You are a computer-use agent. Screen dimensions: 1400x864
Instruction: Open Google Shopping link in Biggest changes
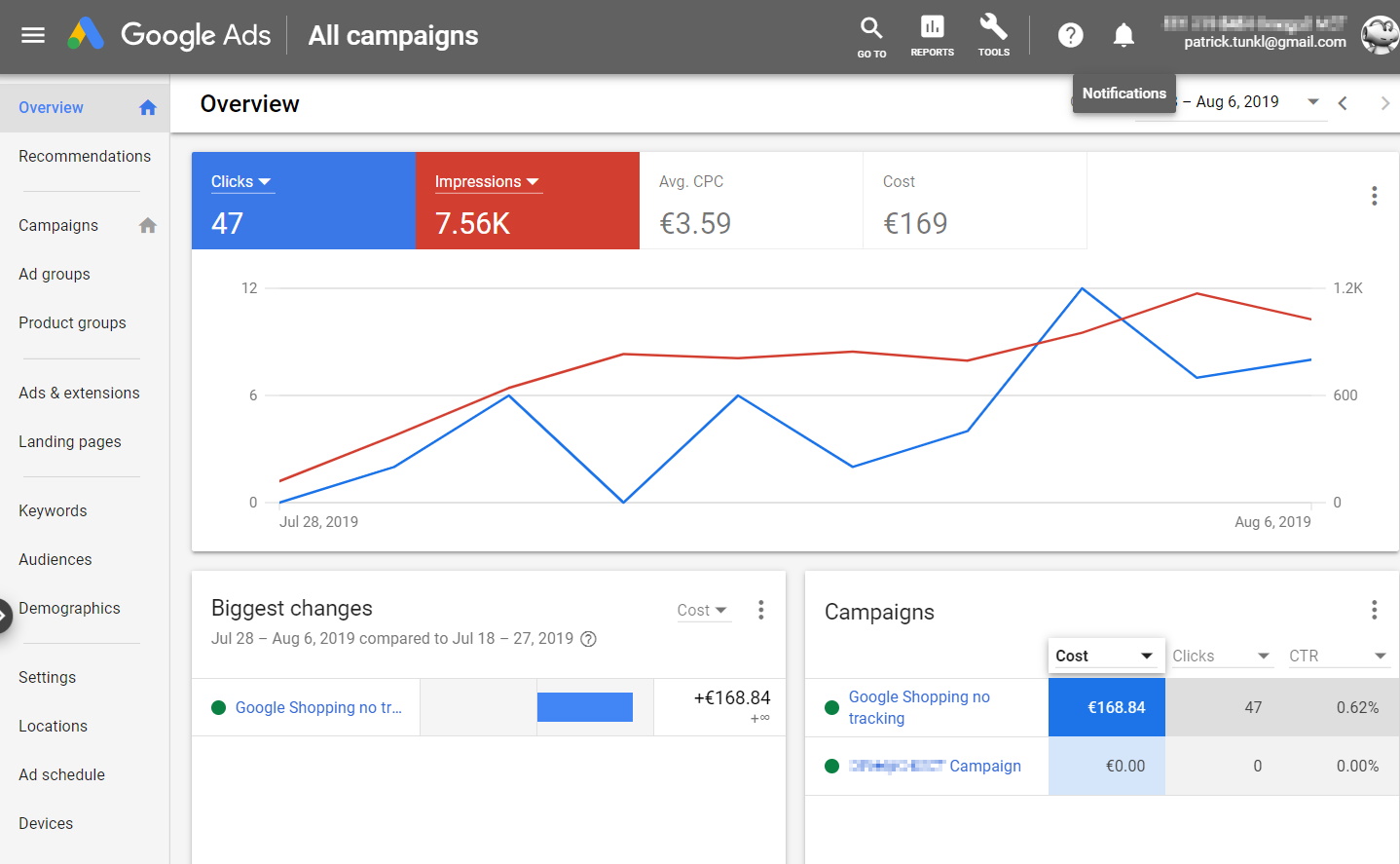click(318, 708)
